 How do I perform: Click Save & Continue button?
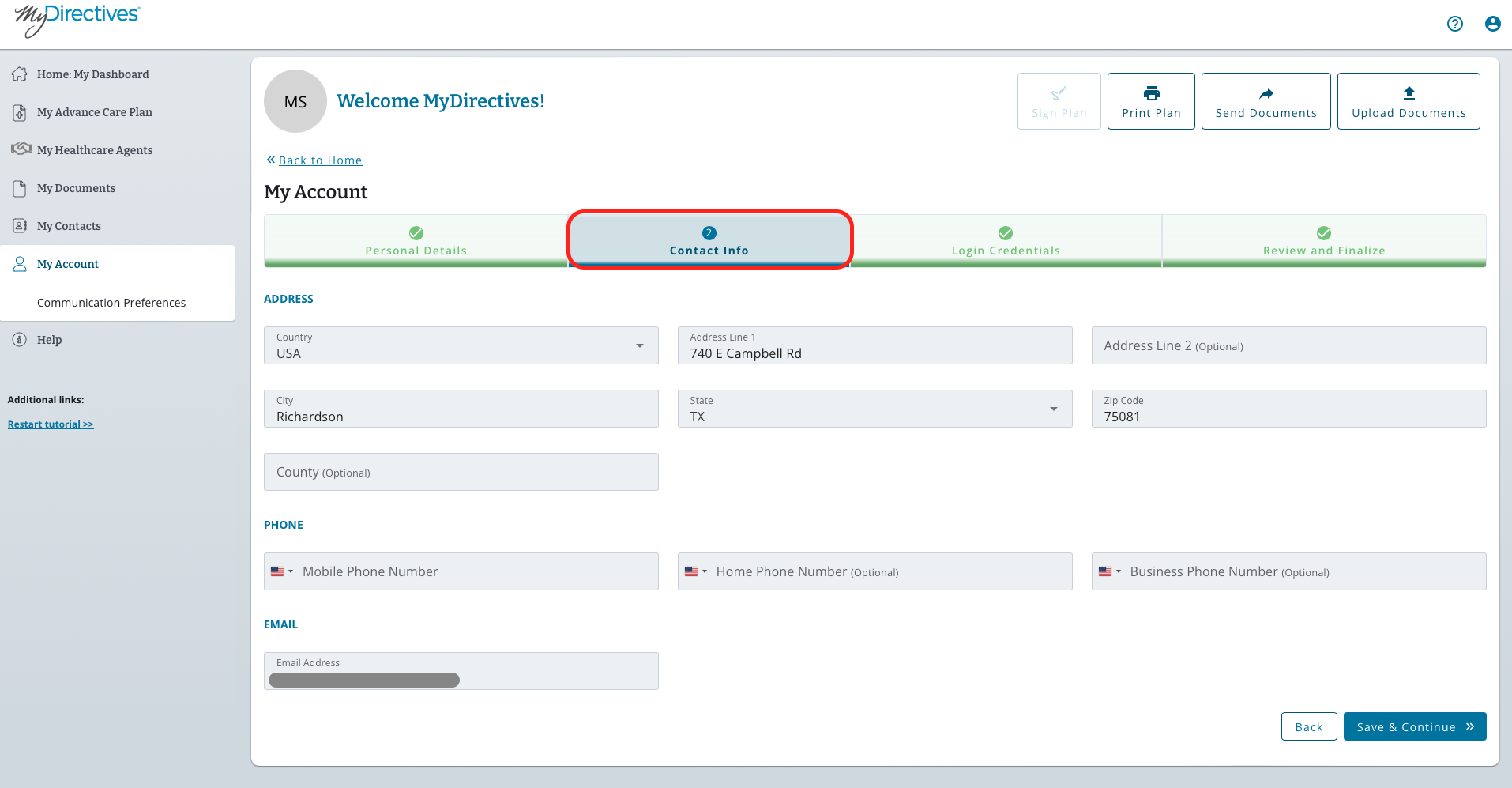pos(1415,726)
